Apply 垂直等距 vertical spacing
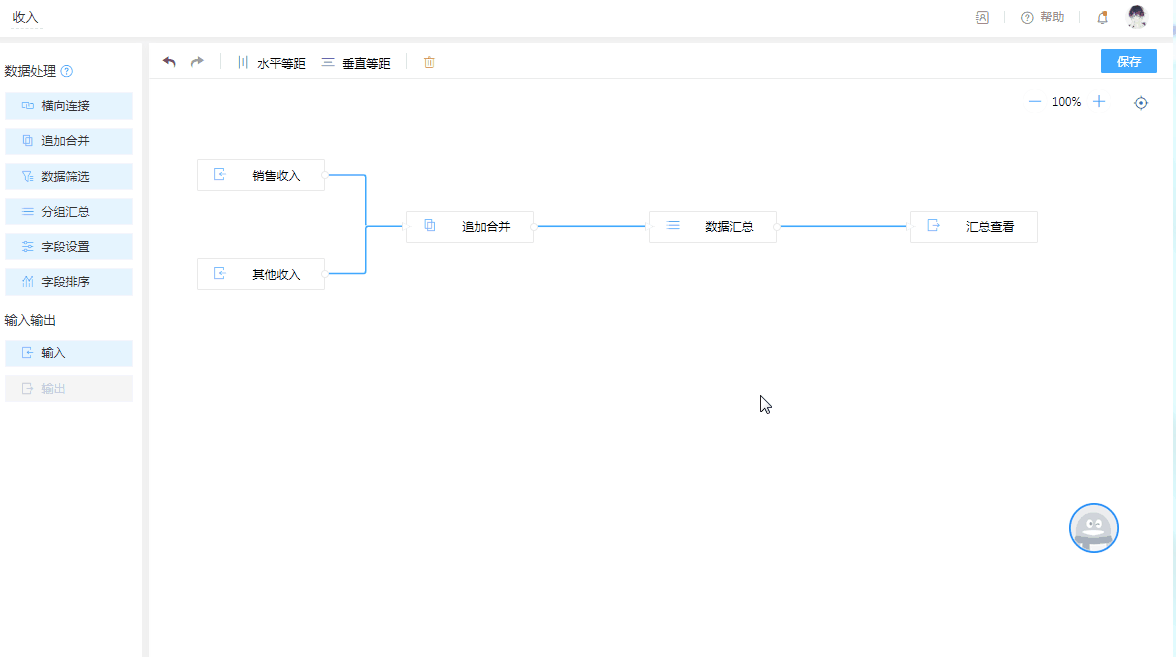Image resolution: width=1176 pixels, height=657 pixels. 356,63
